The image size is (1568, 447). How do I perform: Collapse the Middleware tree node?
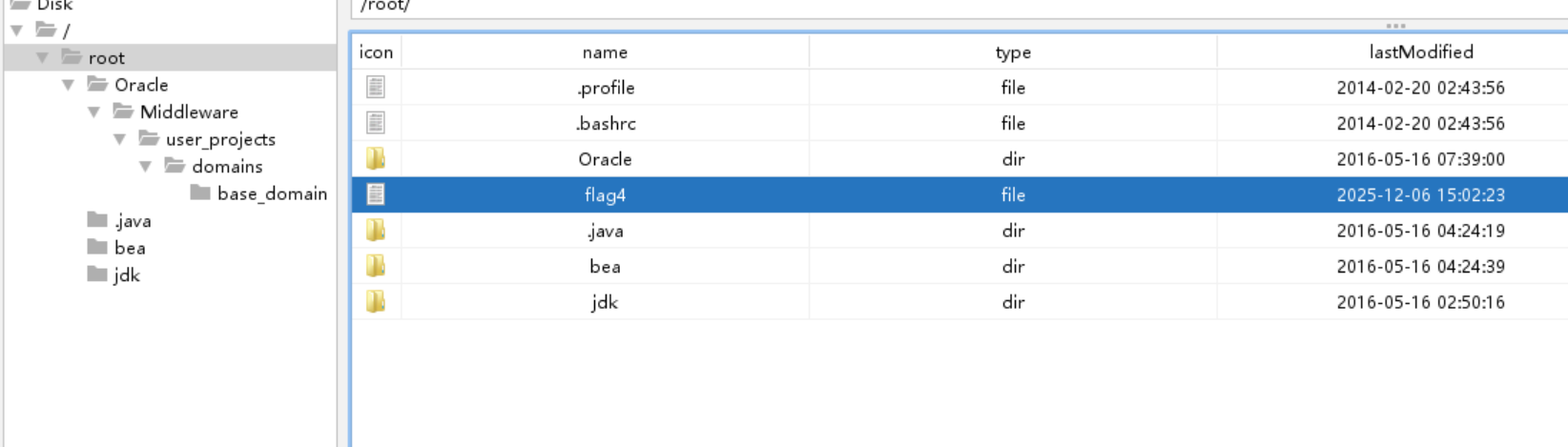93,112
